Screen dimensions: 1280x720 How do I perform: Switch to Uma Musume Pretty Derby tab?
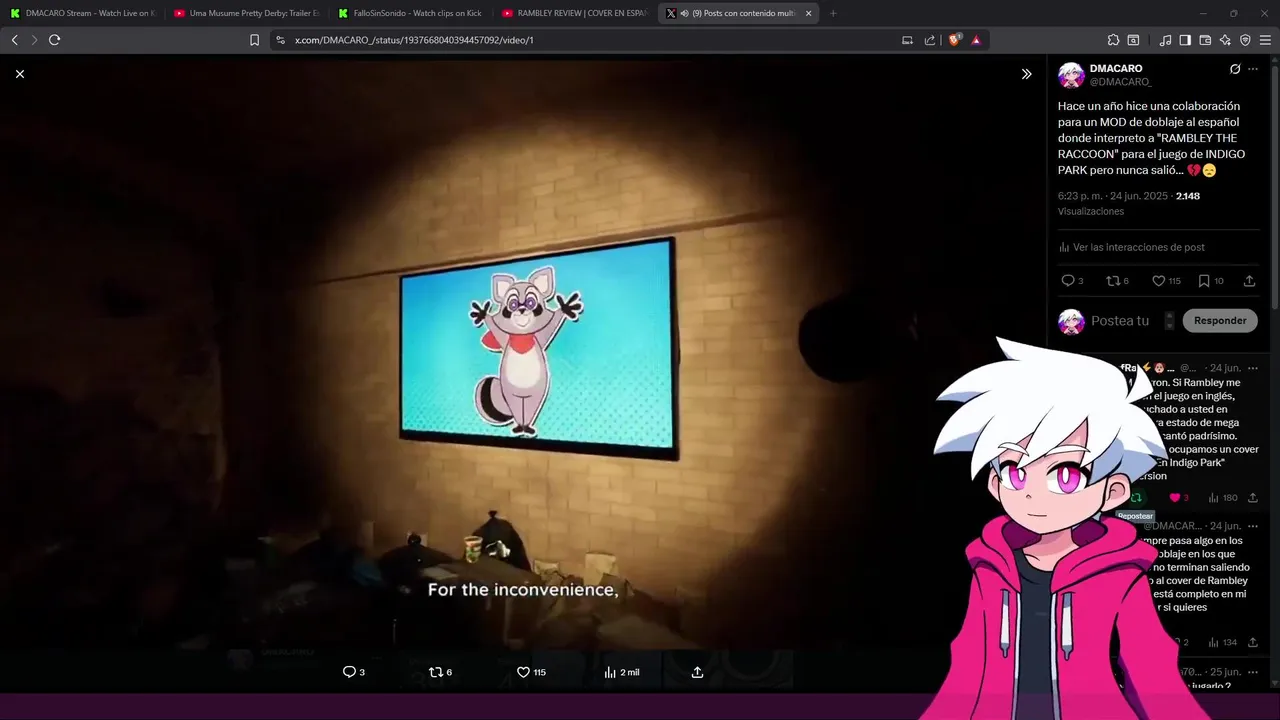[x=246, y=13]
